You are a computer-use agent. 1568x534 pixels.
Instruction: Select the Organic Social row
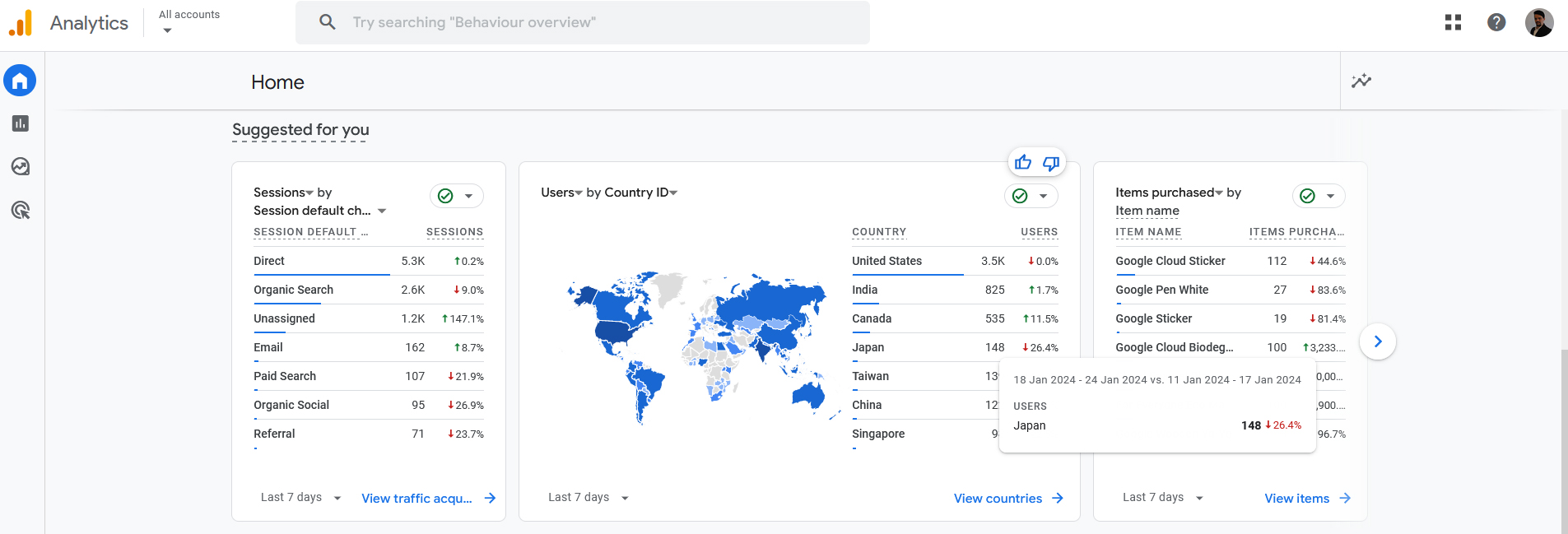coord(369,405)
